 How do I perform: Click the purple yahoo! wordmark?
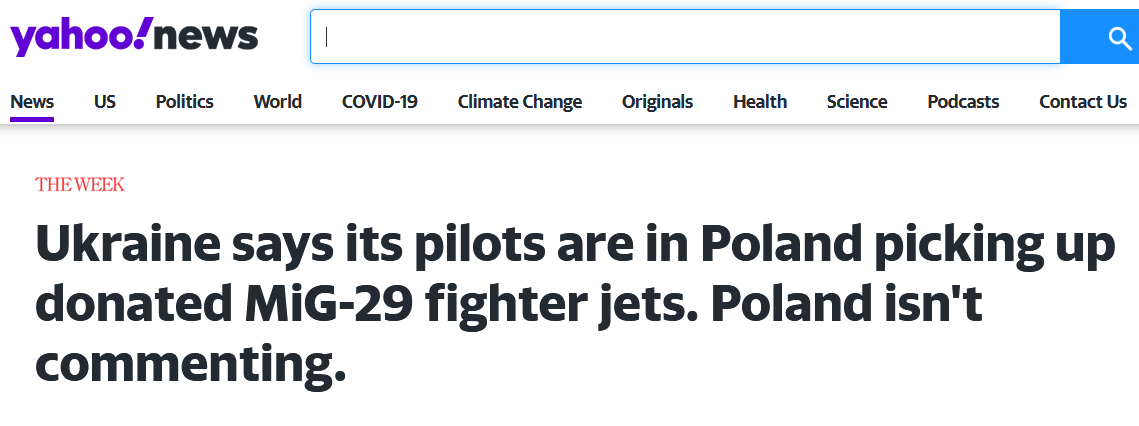pyautogui.click(x=80, y=36)
